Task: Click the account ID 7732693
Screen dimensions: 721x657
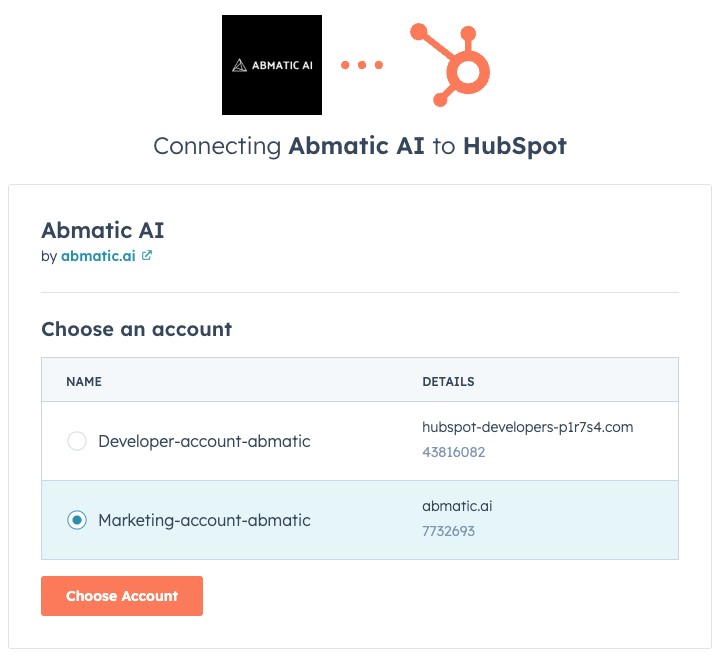Action: (x=448, y=531)
